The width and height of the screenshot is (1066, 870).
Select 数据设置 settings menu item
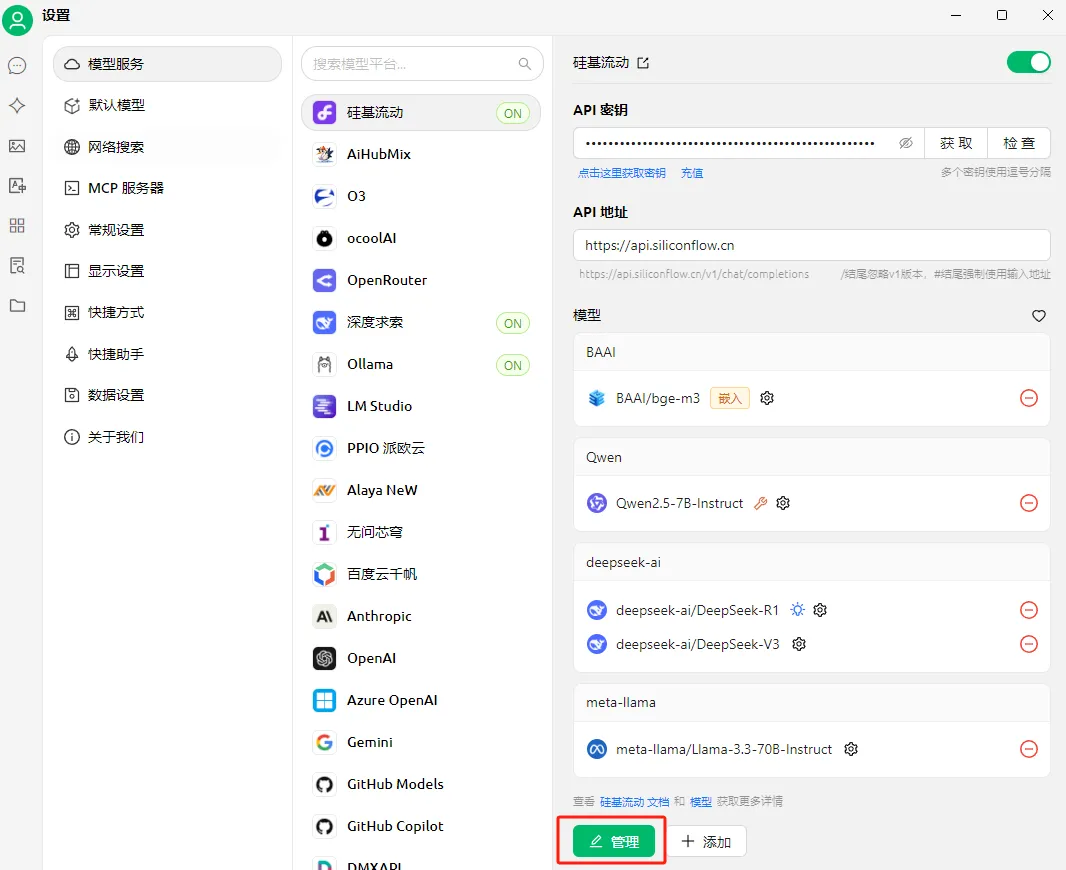coord(167,395)
